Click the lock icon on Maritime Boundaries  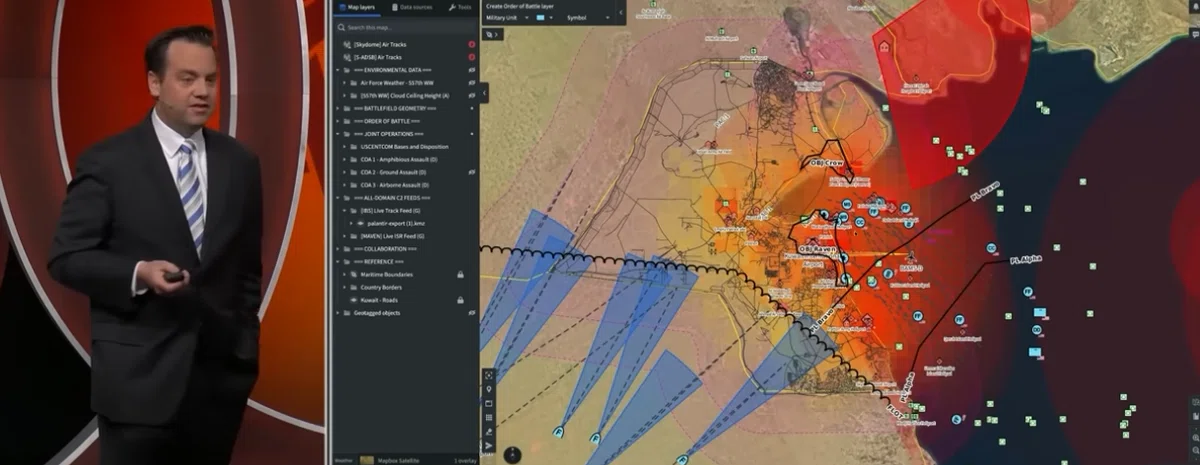point(460,274)
